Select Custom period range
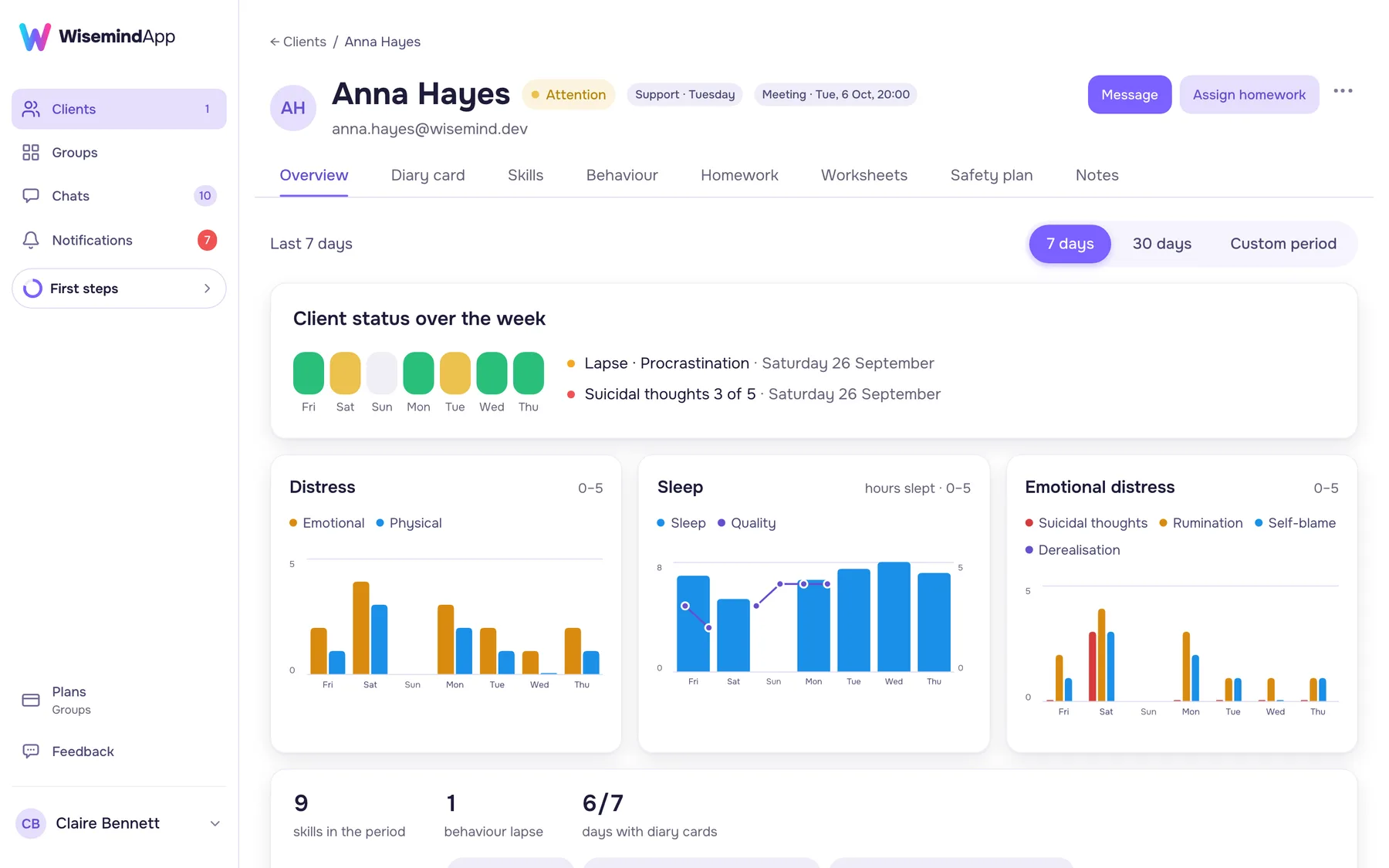1389x868 pixels. point(1283,244)
